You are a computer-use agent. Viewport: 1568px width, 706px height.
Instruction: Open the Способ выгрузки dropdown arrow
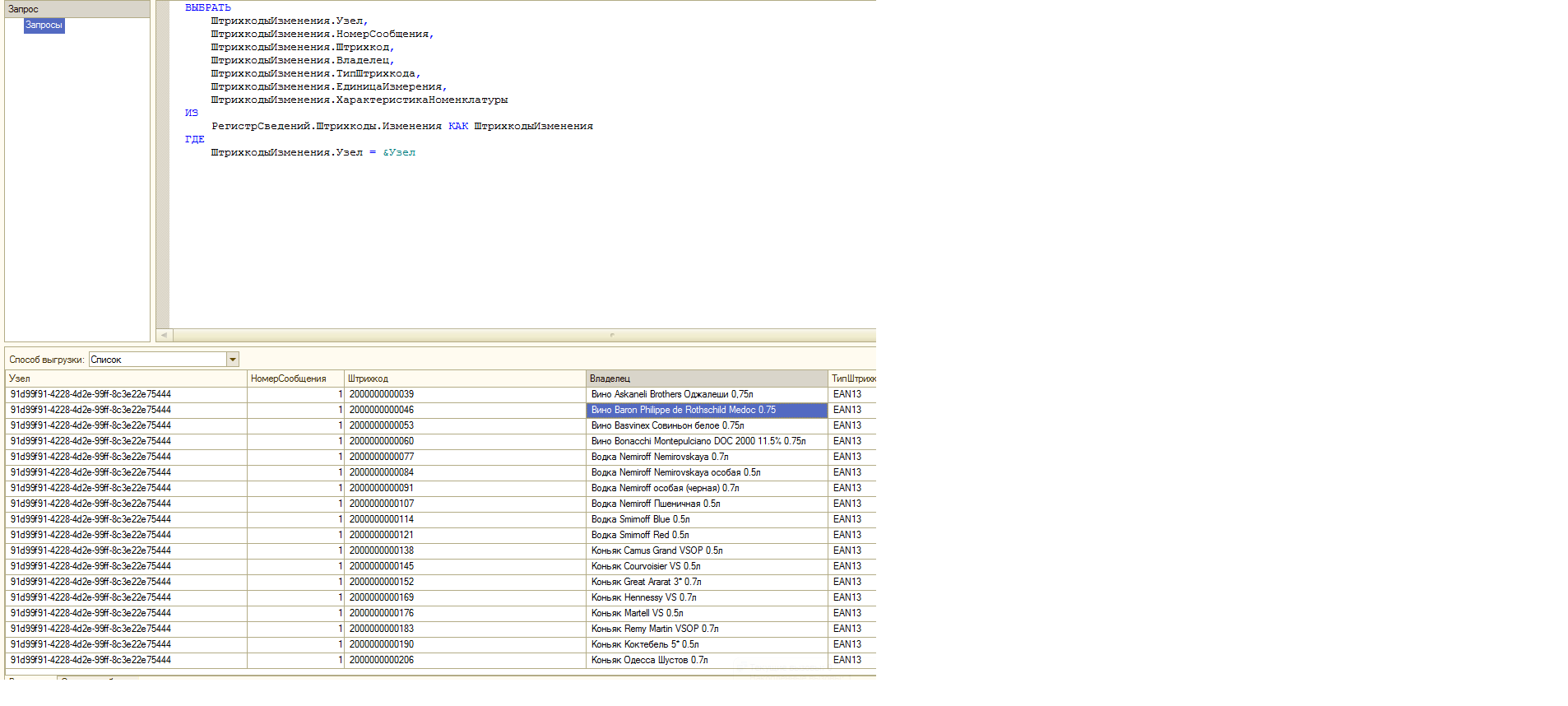coord(233,360)
